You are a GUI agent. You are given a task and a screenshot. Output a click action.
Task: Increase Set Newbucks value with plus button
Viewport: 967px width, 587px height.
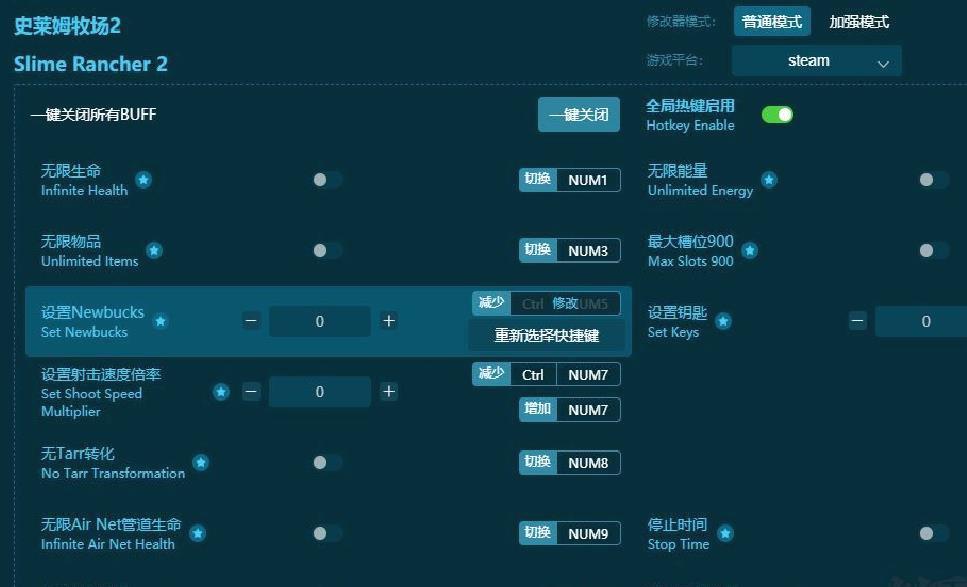click(389, 321)
